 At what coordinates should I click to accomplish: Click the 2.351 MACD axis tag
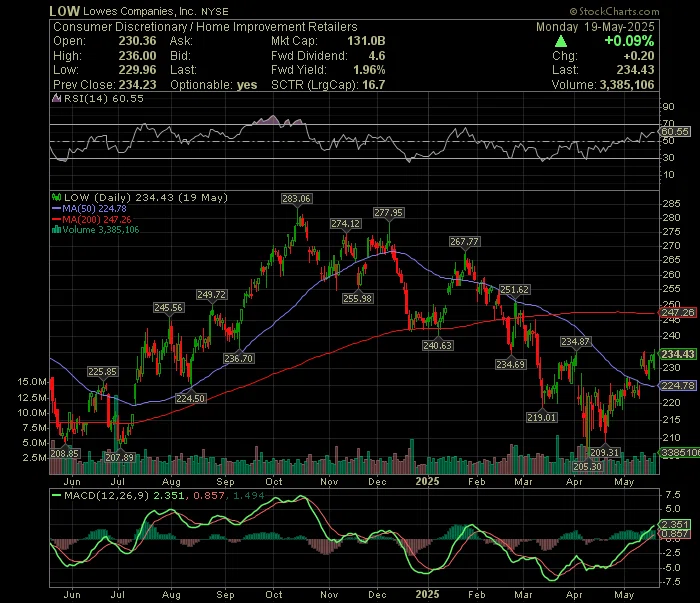coord(674,524)
